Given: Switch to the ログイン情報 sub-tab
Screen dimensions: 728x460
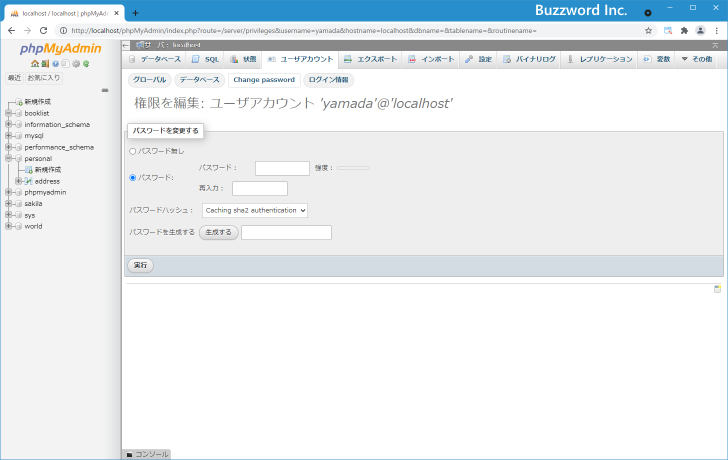Looking at the screenshot, I should point(328,80).
